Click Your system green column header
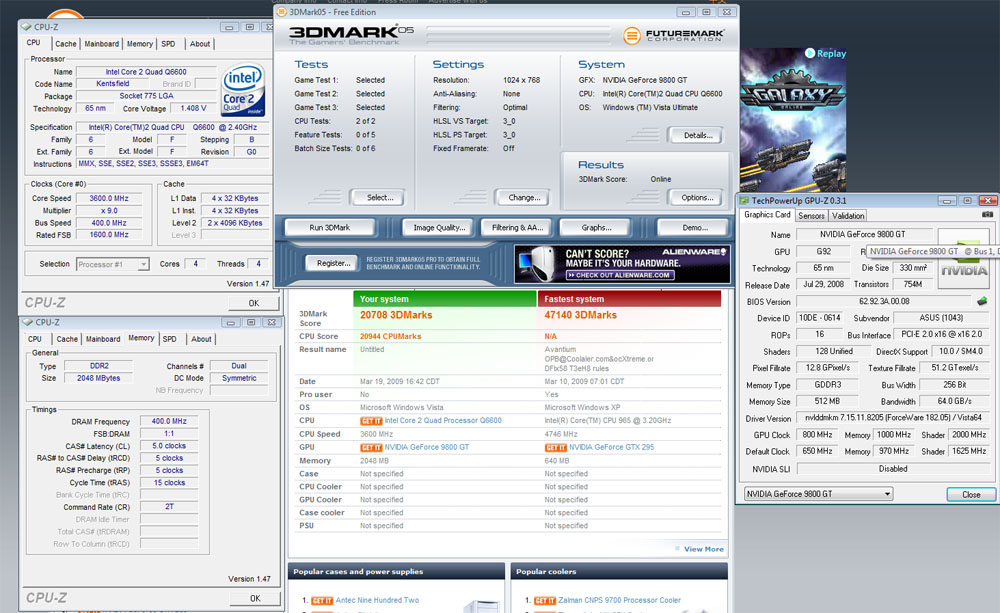Screen dimensions: 1000x613 pos(445,299)
